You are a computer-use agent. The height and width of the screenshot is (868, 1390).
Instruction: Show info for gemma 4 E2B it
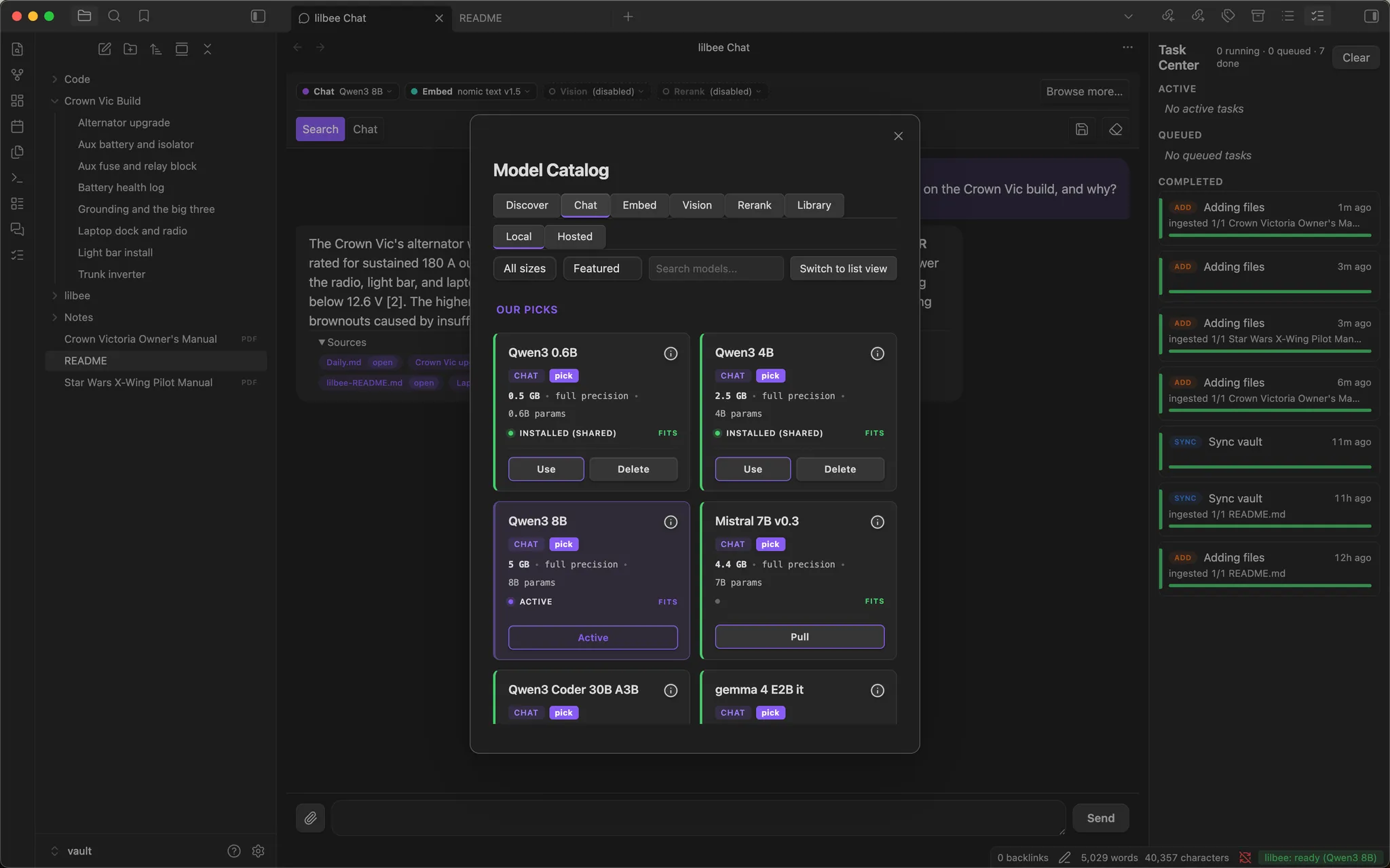pos(878,690)
